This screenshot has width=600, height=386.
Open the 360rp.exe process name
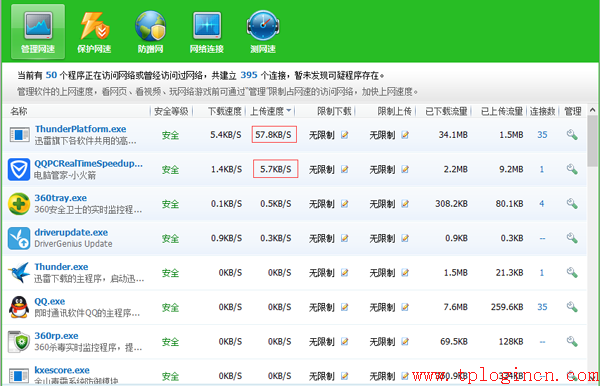pos(56,336)
